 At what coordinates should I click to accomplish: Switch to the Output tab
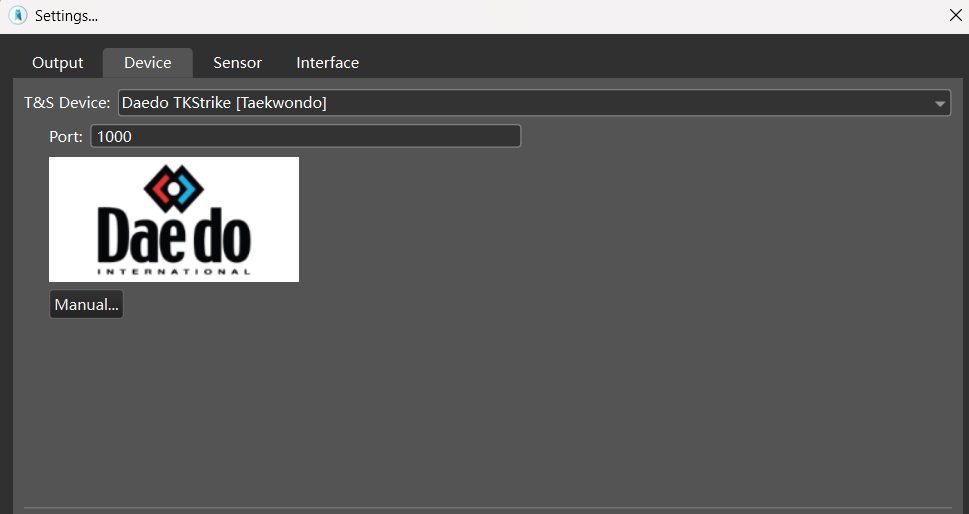tap(58, 63)
